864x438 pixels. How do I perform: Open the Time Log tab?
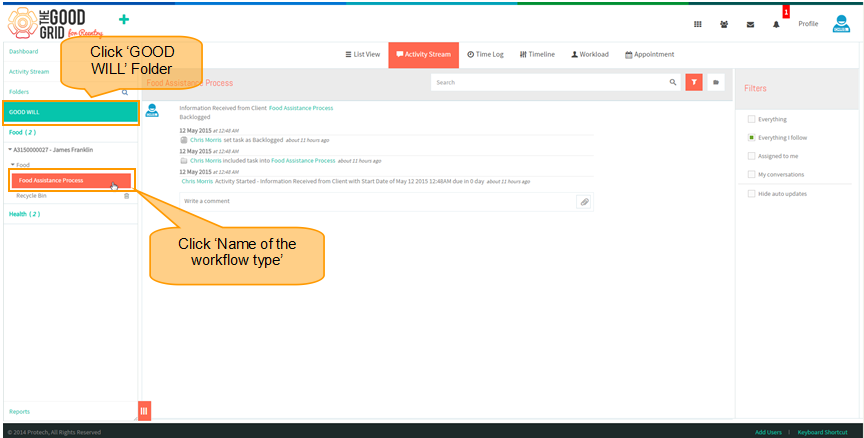click(485, 55)
